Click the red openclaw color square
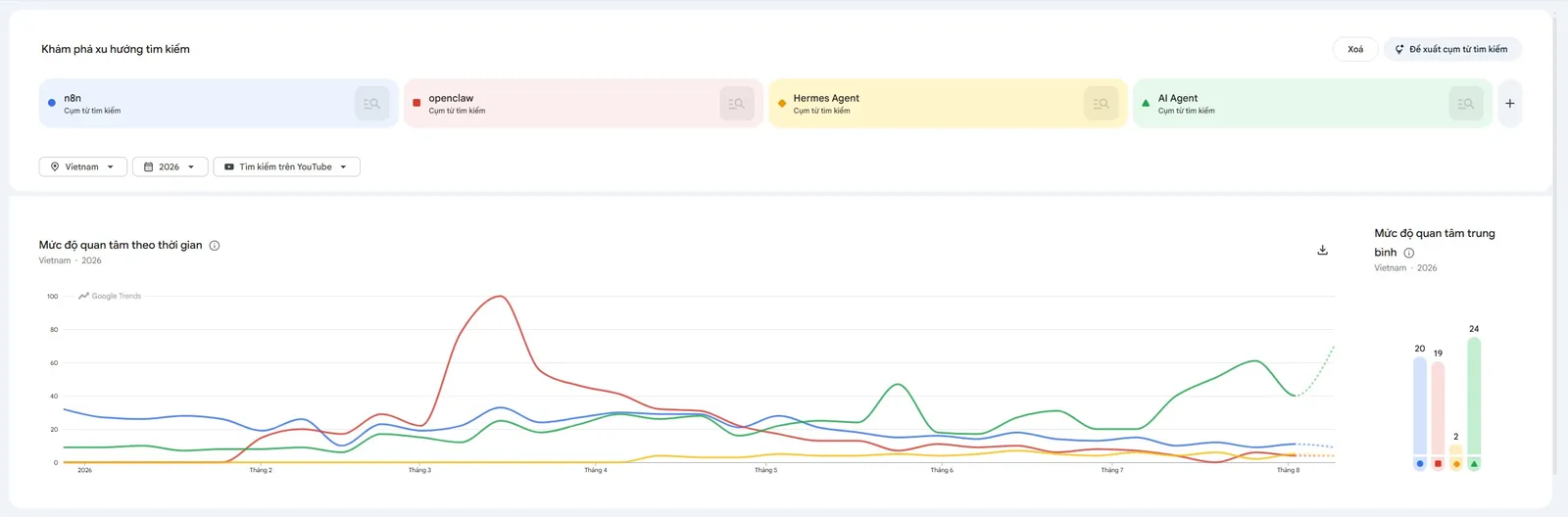The height and width of the screenshot is (517, 1568). click(416, 103)
